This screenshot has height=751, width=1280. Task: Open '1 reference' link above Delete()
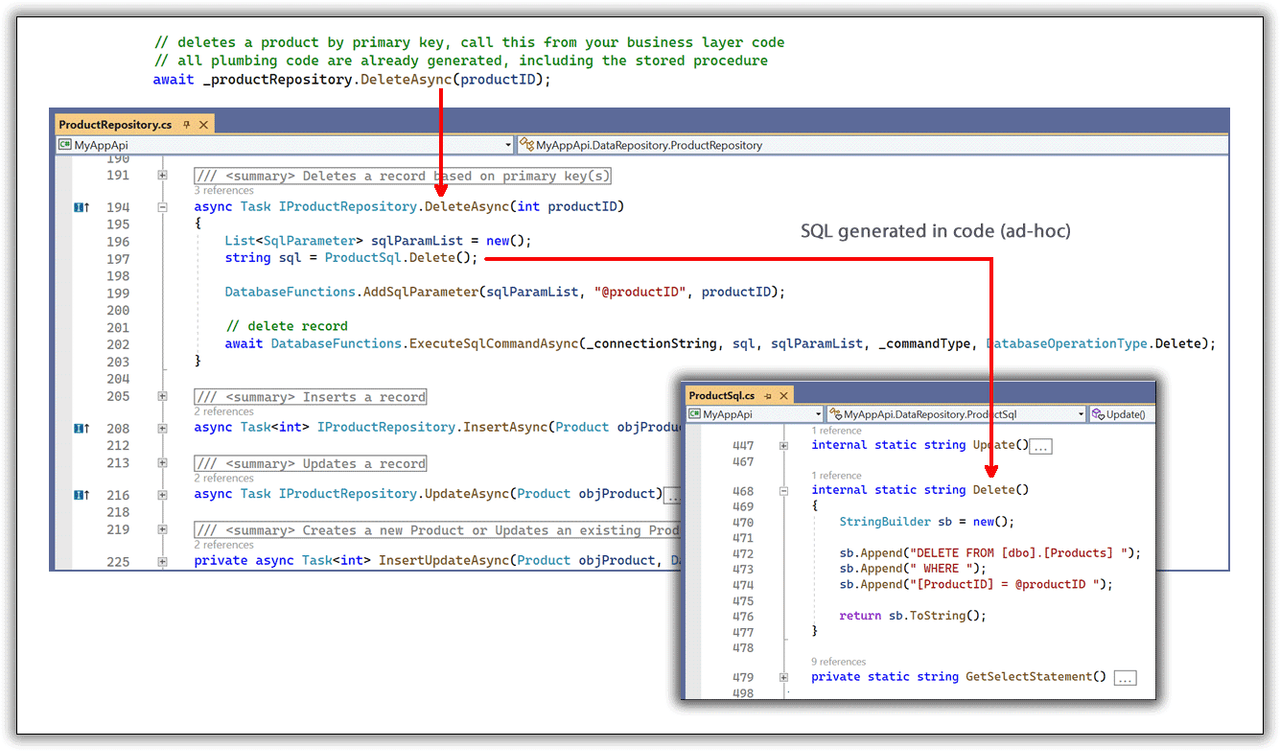(x=836, y=476)
